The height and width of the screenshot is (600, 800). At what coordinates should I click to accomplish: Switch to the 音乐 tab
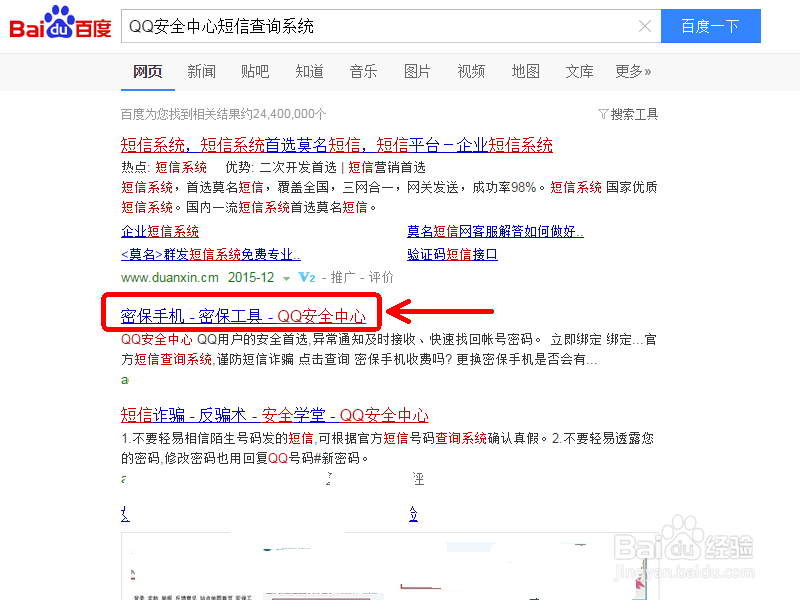click(363, 71)
